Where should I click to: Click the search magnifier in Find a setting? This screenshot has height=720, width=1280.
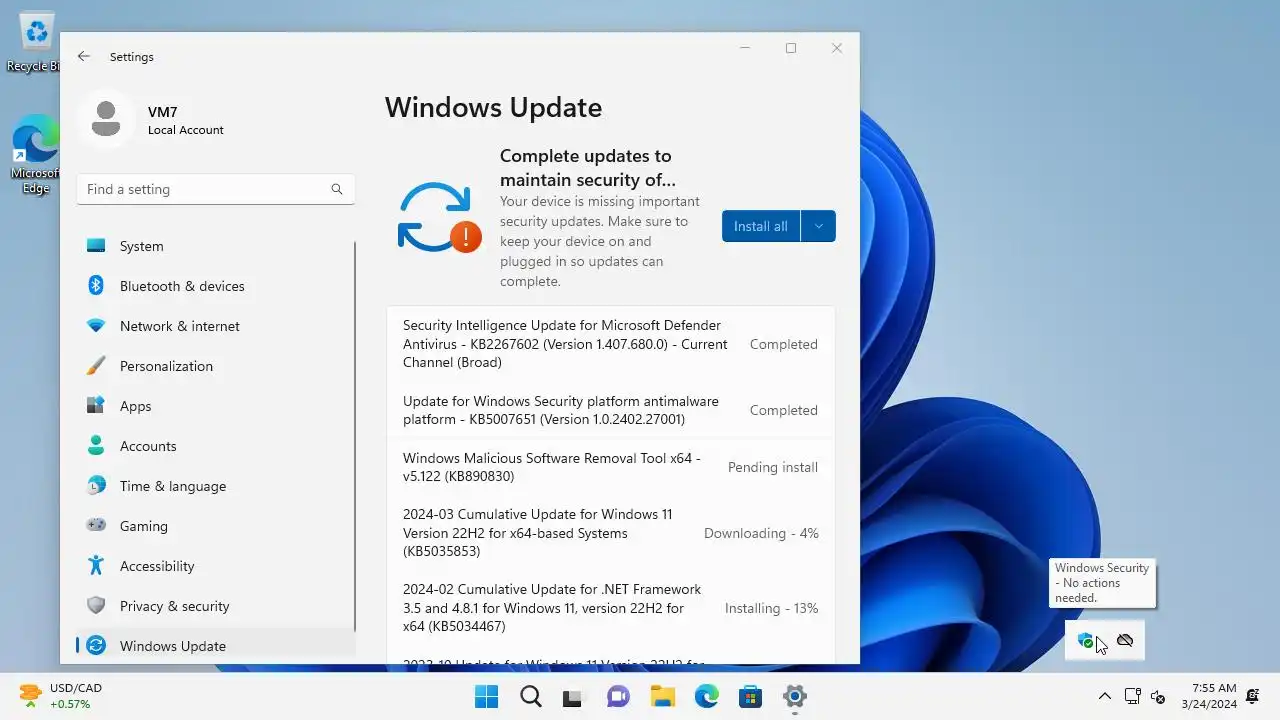pos(337,189)
